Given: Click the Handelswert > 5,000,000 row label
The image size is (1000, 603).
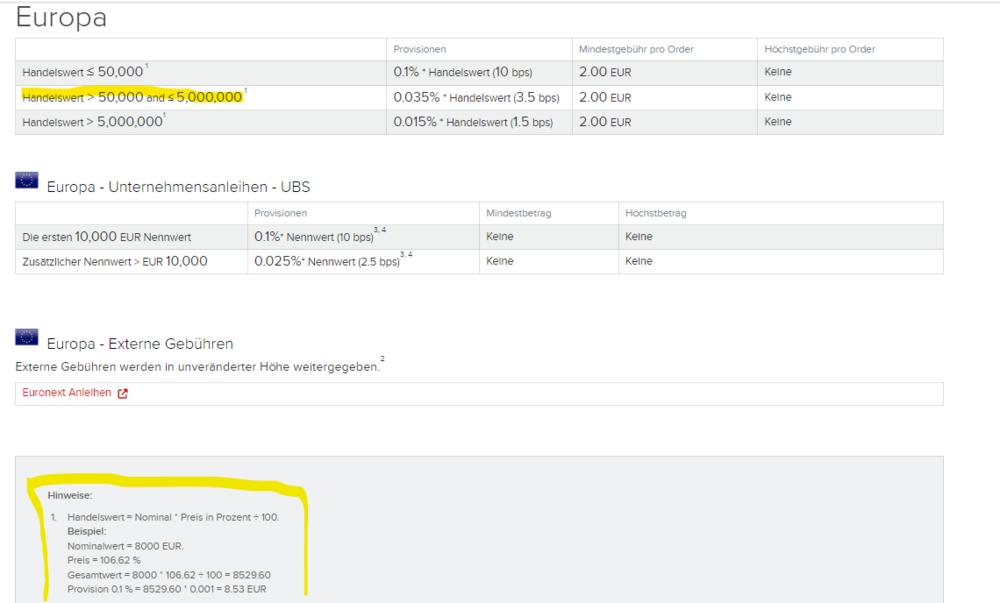Looking at the screenshot, I should [94, 122].
